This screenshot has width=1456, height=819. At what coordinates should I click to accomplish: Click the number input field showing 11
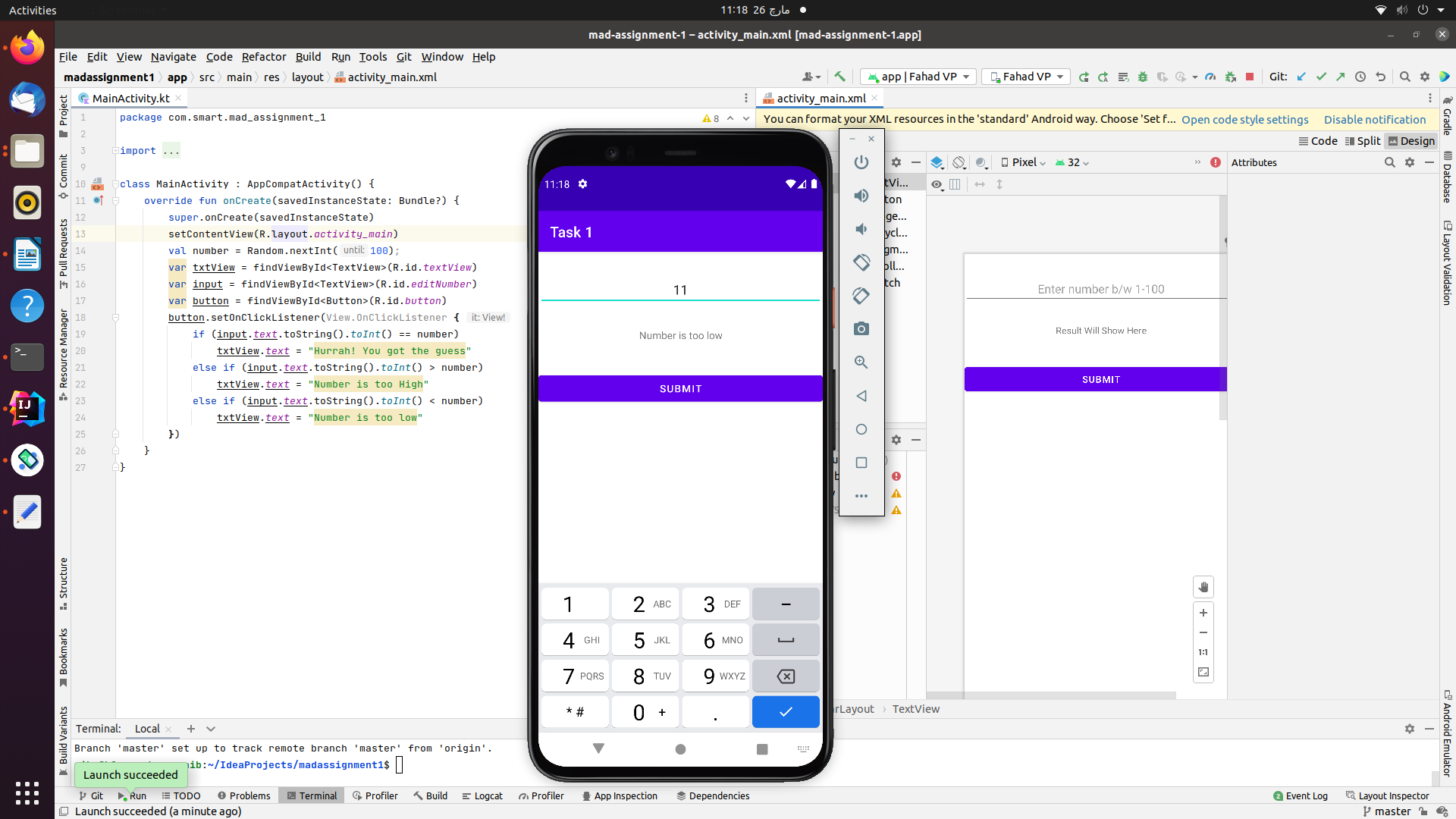(x=680, y=290)
